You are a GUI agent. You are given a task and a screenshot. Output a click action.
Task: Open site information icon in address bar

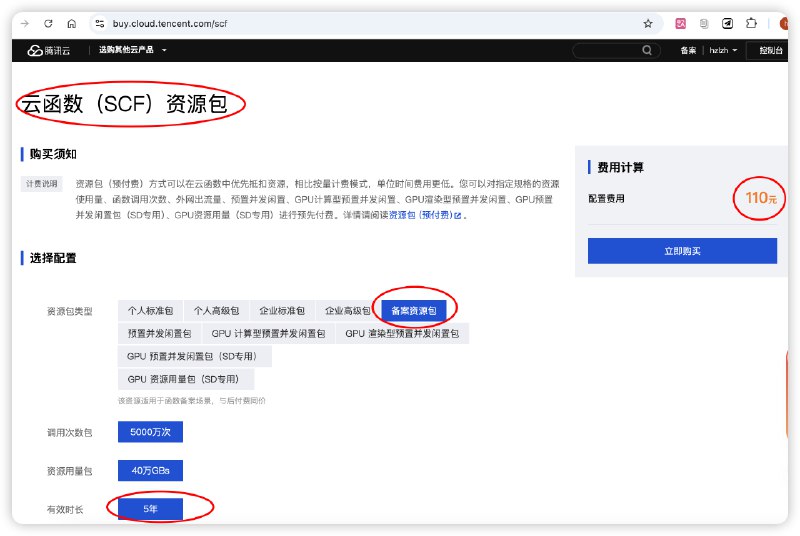(100, 23)
